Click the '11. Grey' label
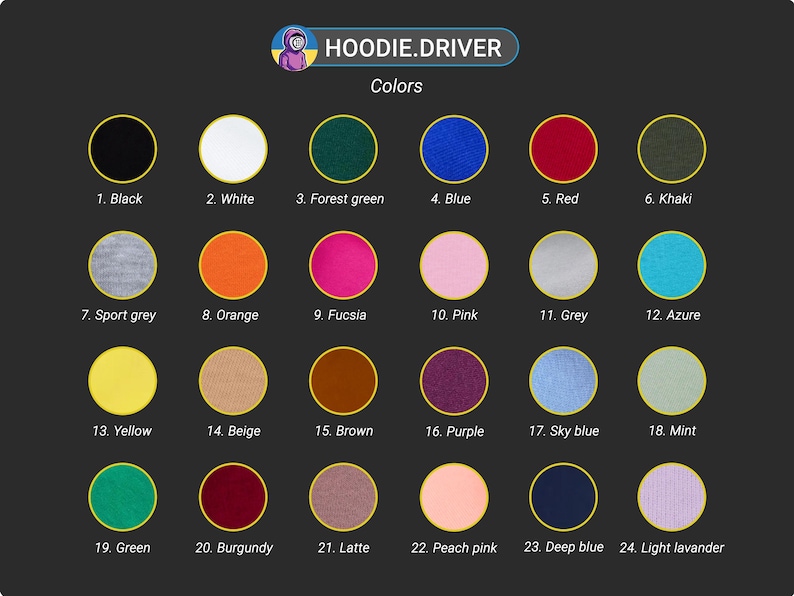This screenshot has height=596, width=794. click(x=564, y=315)
